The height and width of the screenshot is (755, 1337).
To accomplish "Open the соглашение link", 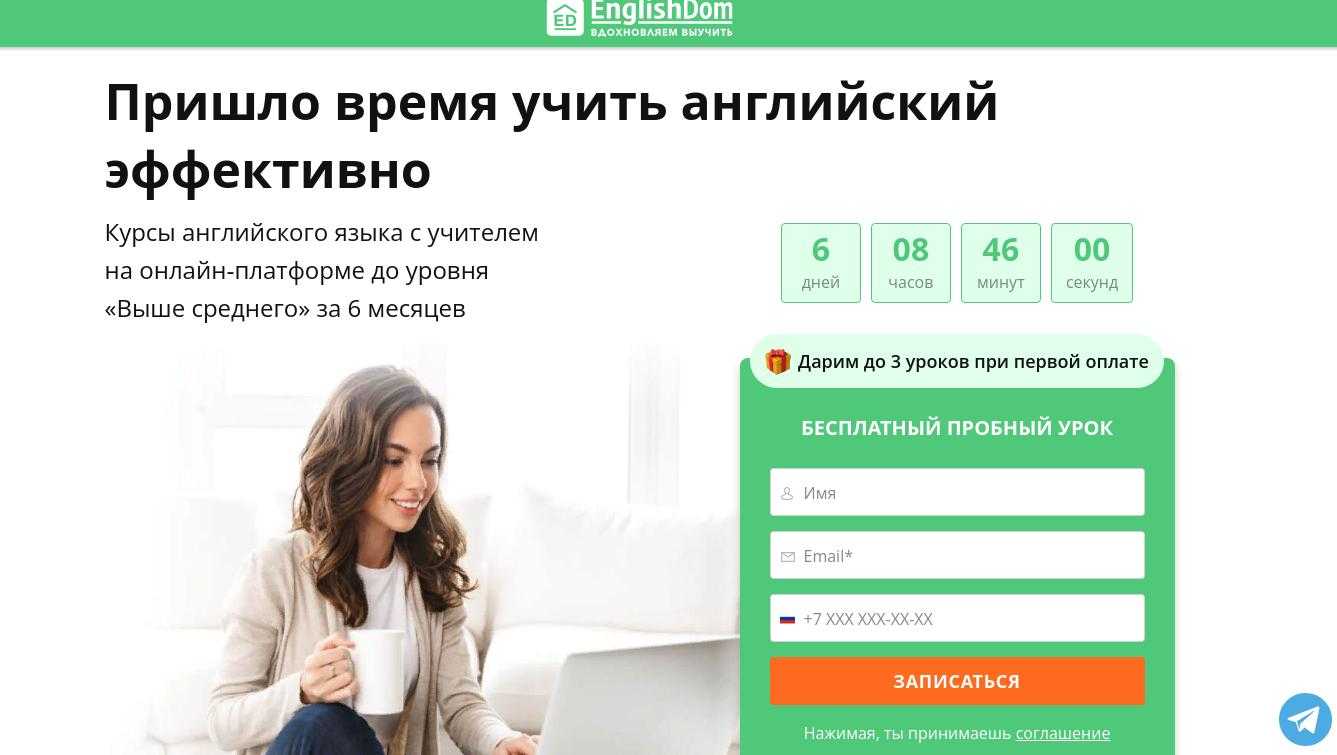I will (x=1063, y=733).
